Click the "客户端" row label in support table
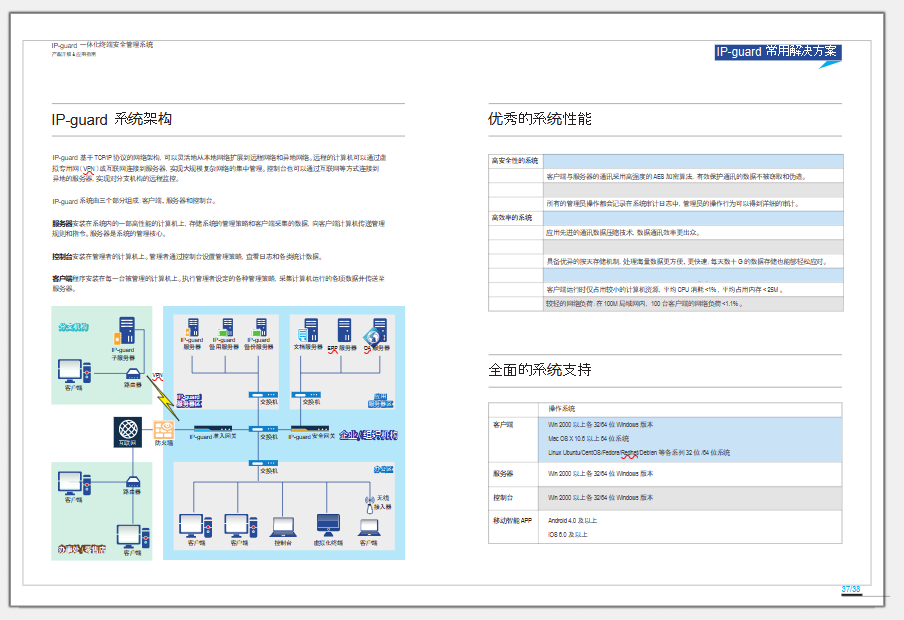 coord(503,425)
